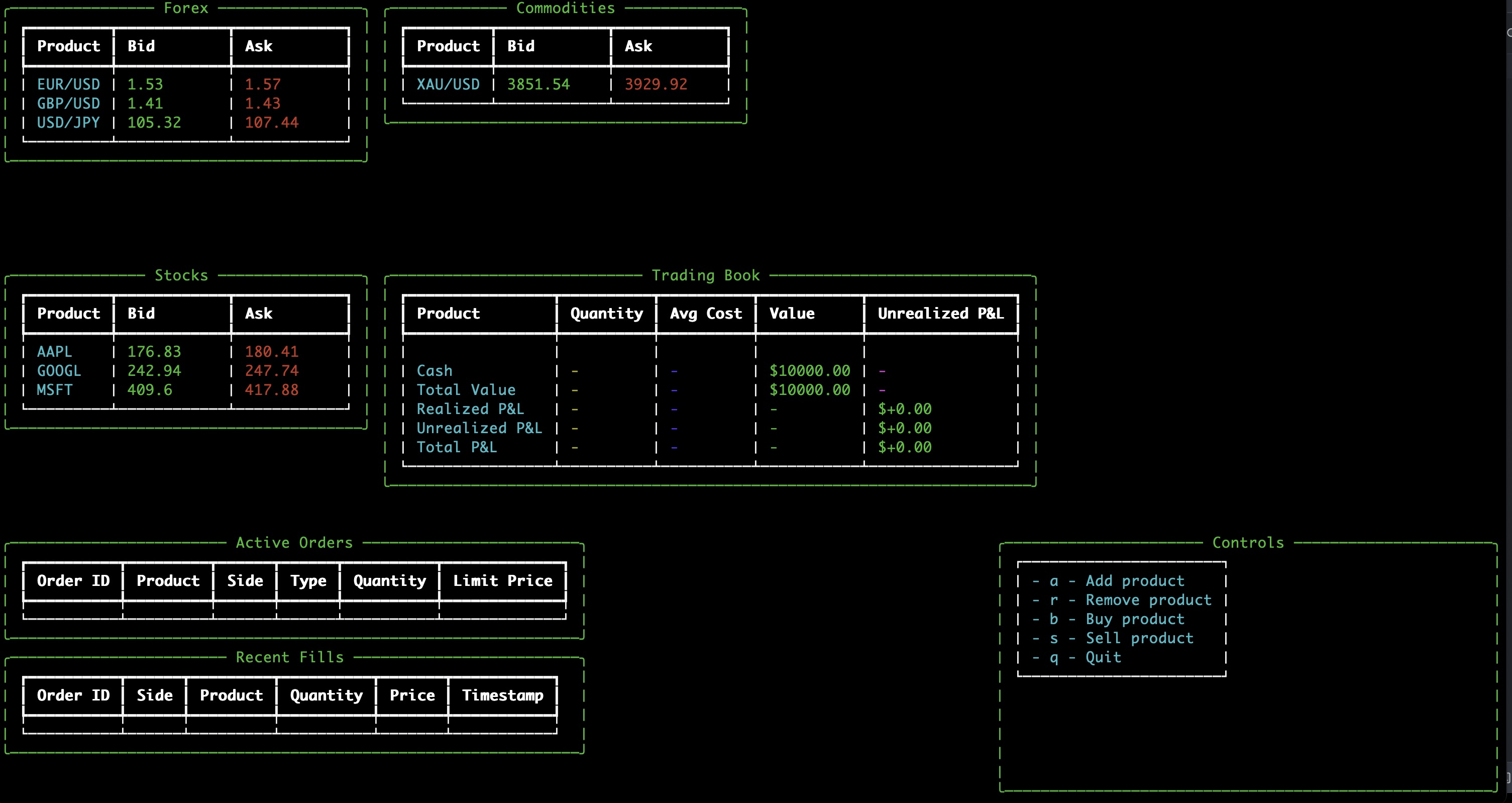
Task: Click the Total P&L value $+0.00
Action: [x=905, y=447]
